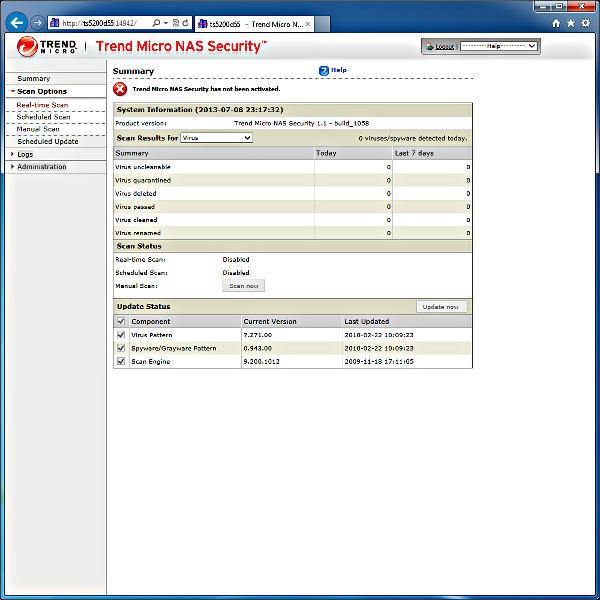The height and width of the screenshot is (600, 600).
Task: Click the refresh icon in address bar
Action: pyautogui.click(x=186, y=23)
